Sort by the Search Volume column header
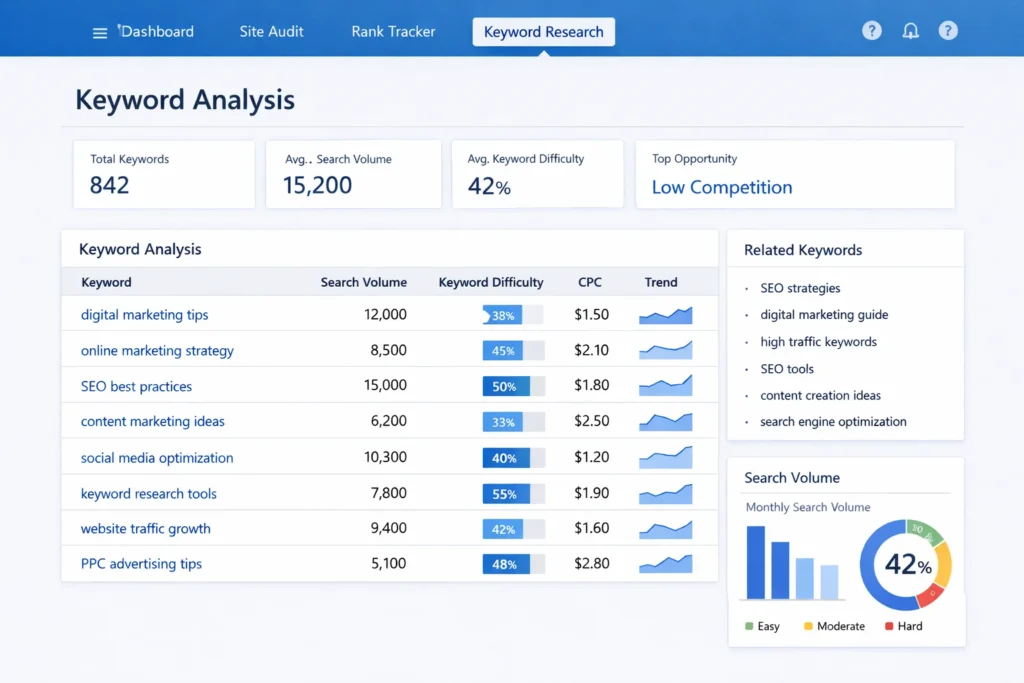Screen dimensions: 1024x683 tap(363, 282)
